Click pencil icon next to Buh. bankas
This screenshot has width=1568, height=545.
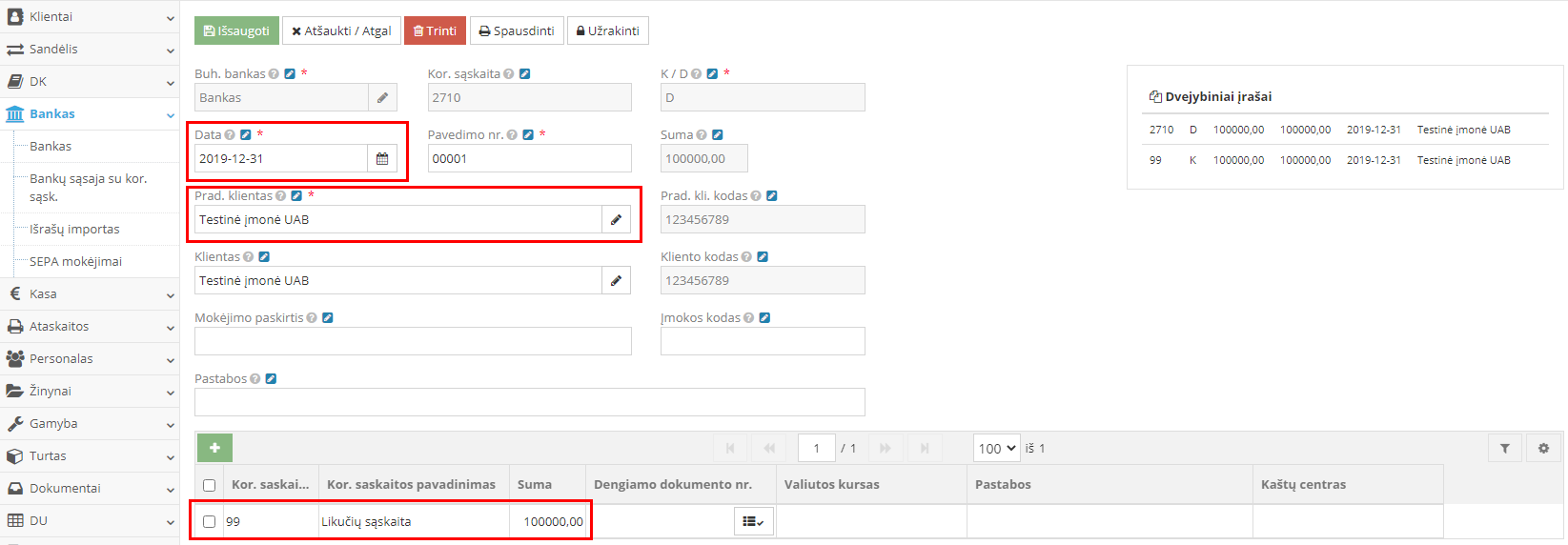coord(382,98)
